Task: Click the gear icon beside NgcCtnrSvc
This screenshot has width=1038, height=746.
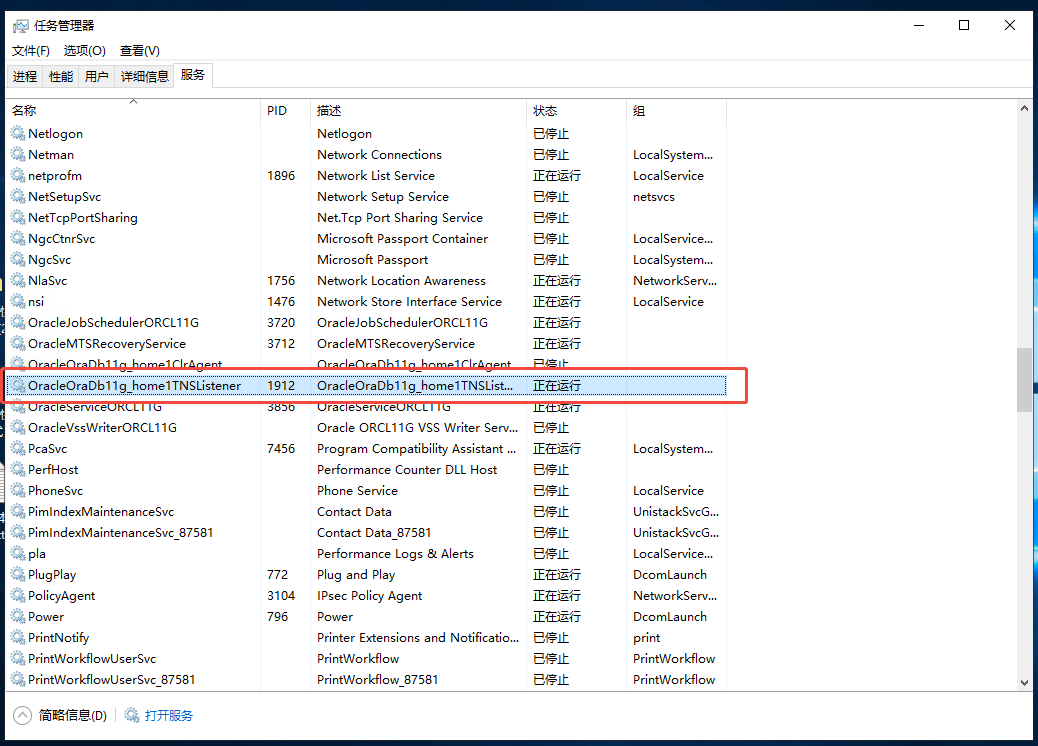Action: (18, 238)
